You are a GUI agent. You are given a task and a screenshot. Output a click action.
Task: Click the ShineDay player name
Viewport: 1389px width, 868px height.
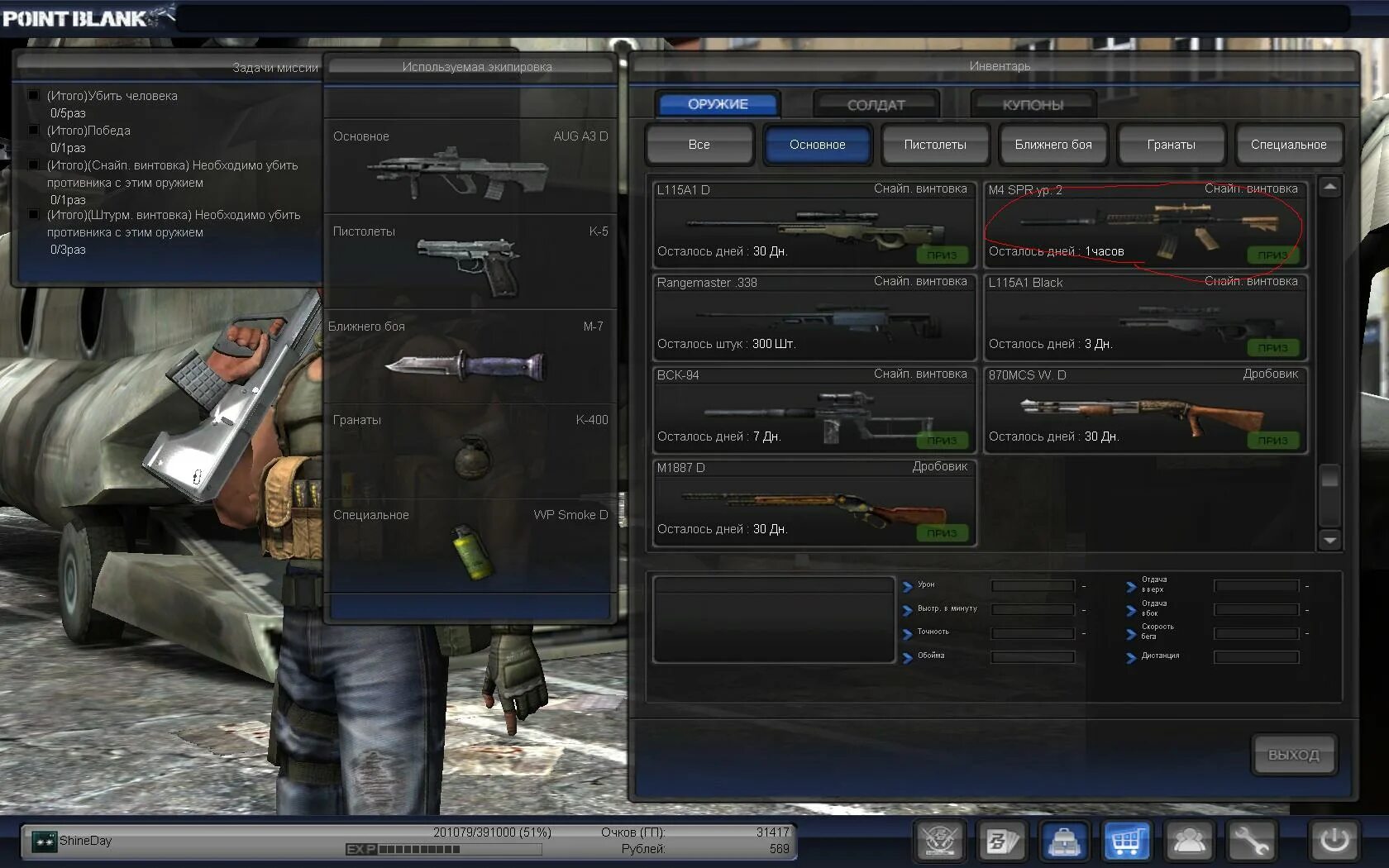[x=85, y=841]
